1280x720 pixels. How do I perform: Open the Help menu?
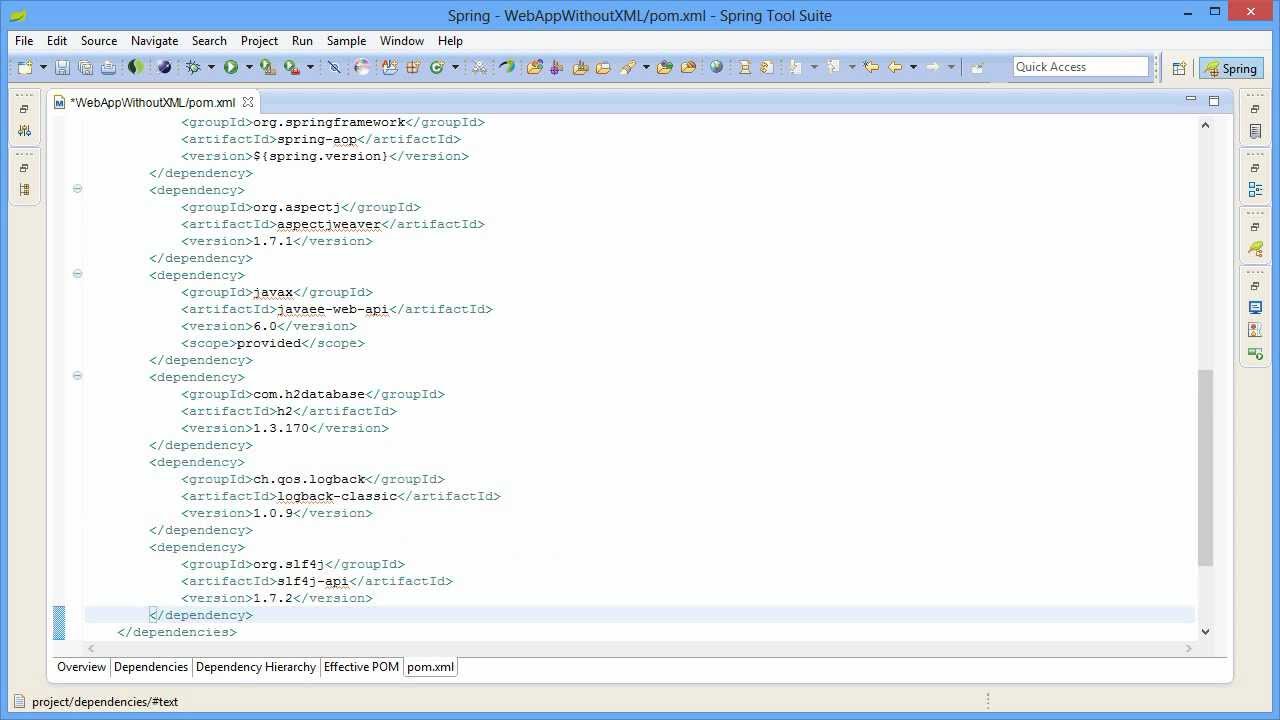tap(450, 41)
